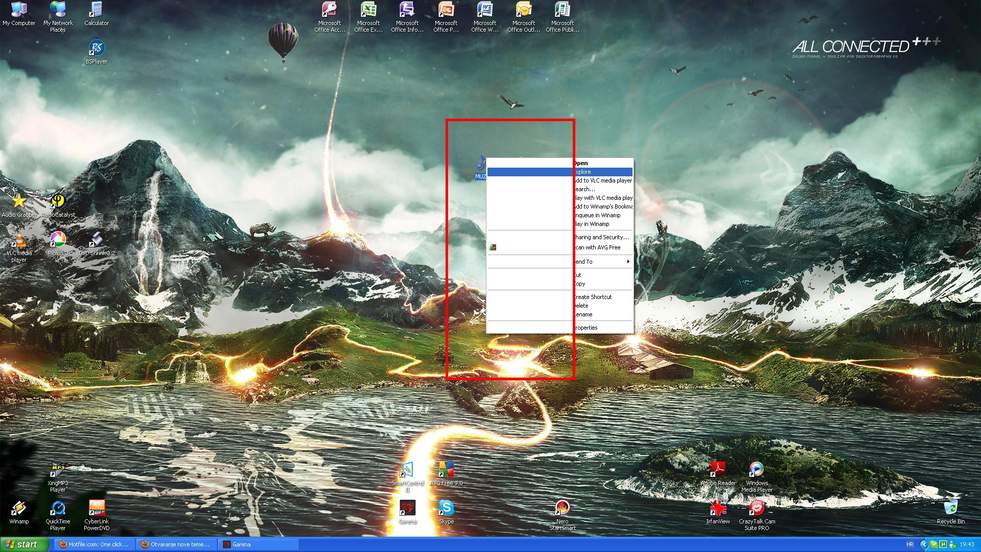Screen dimensions: 981x552
Task: Click the Windows start button
Action: pyautogui.click(x=24, y=544)
